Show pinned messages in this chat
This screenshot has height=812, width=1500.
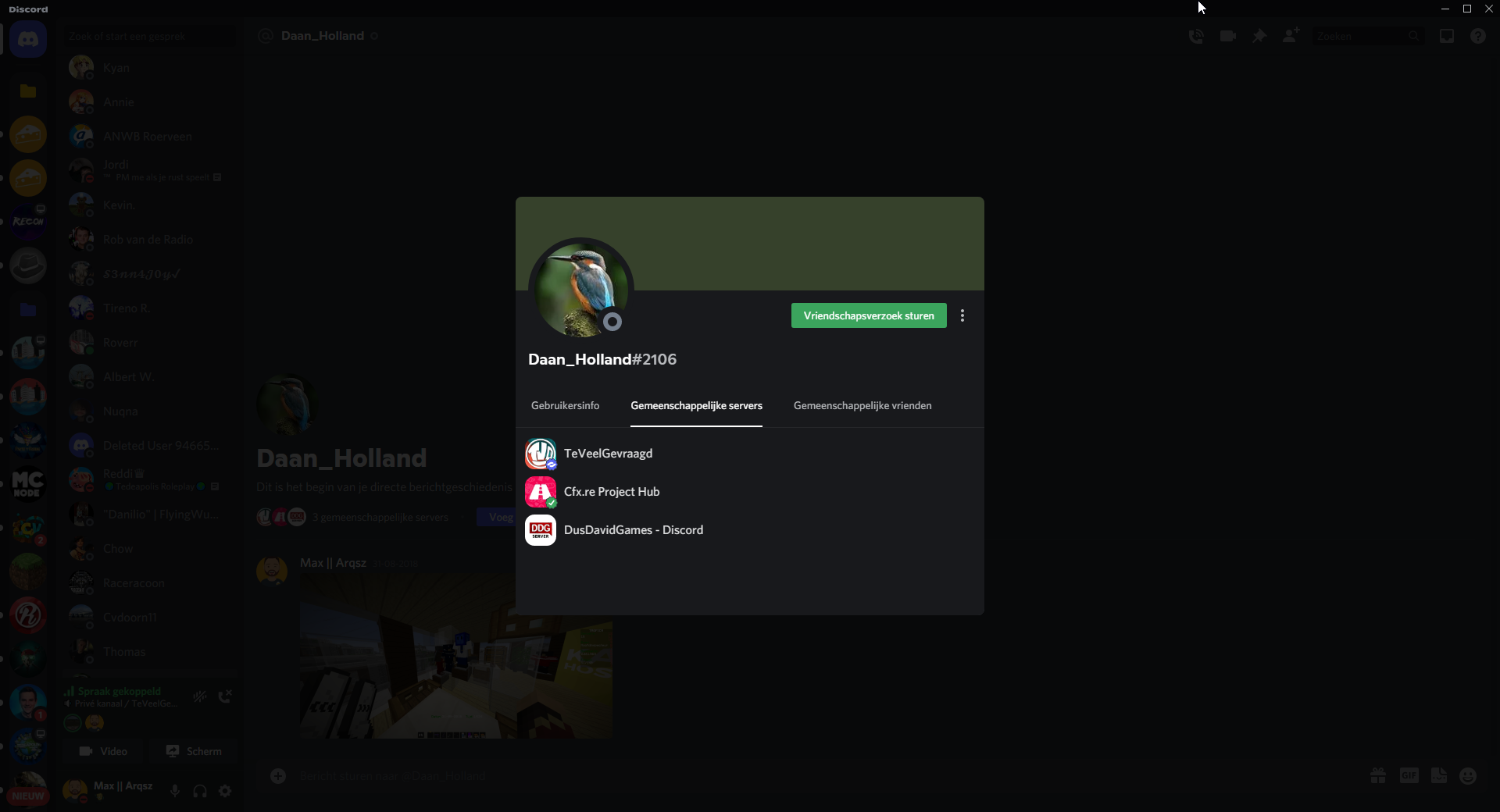1259,36
